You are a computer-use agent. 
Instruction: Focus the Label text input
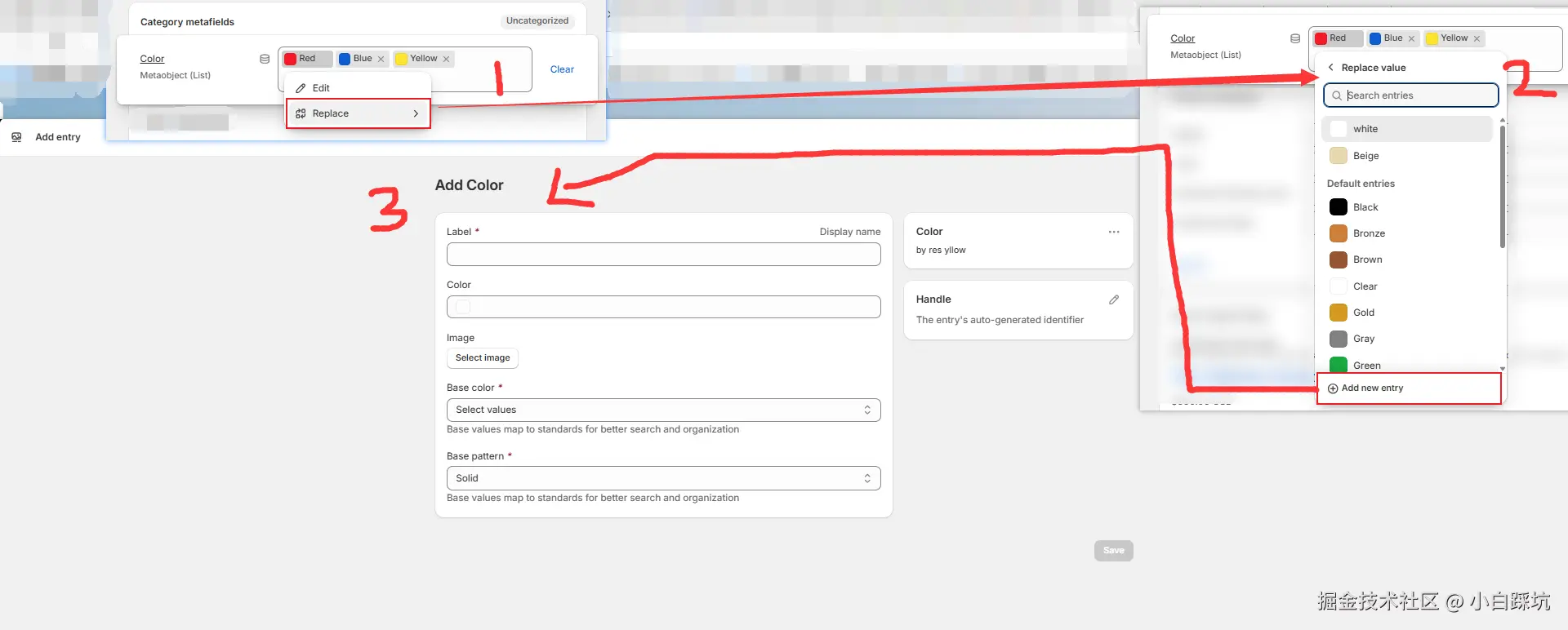(x=663, y=255)
